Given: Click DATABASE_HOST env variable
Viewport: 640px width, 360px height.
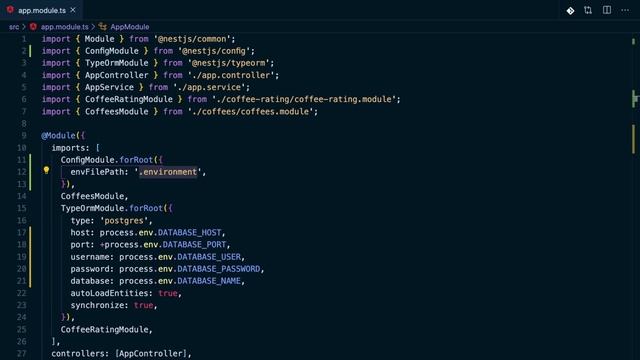Looking at the screenshot, I should pos(189,232).
